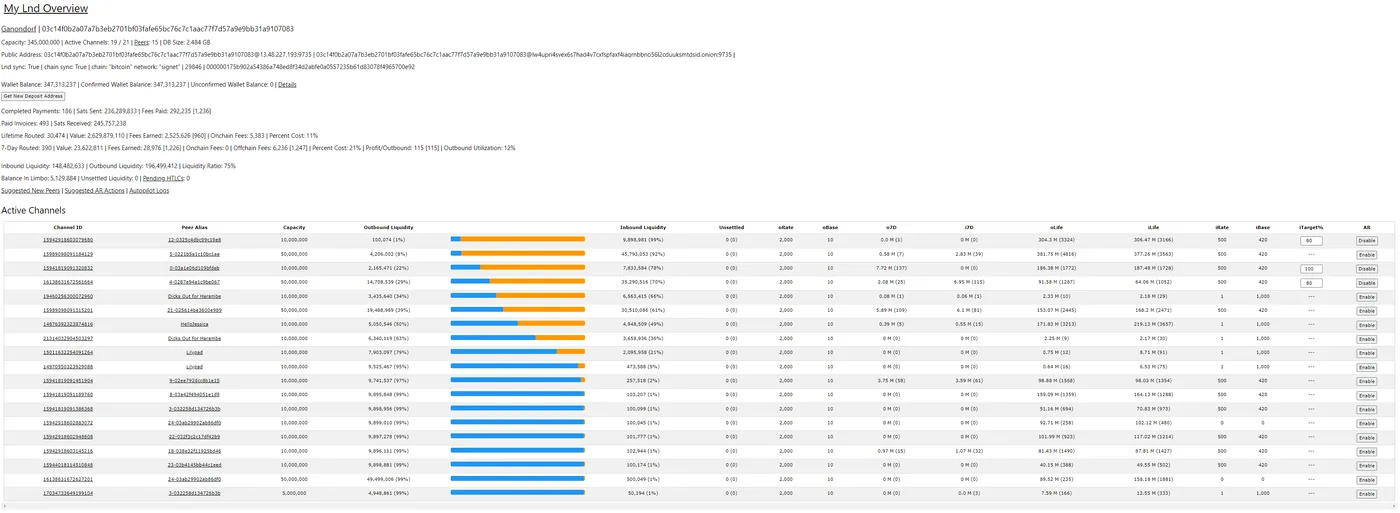
Task: Enable AR on channel 17034733649199104
Action: (1367, 493)
